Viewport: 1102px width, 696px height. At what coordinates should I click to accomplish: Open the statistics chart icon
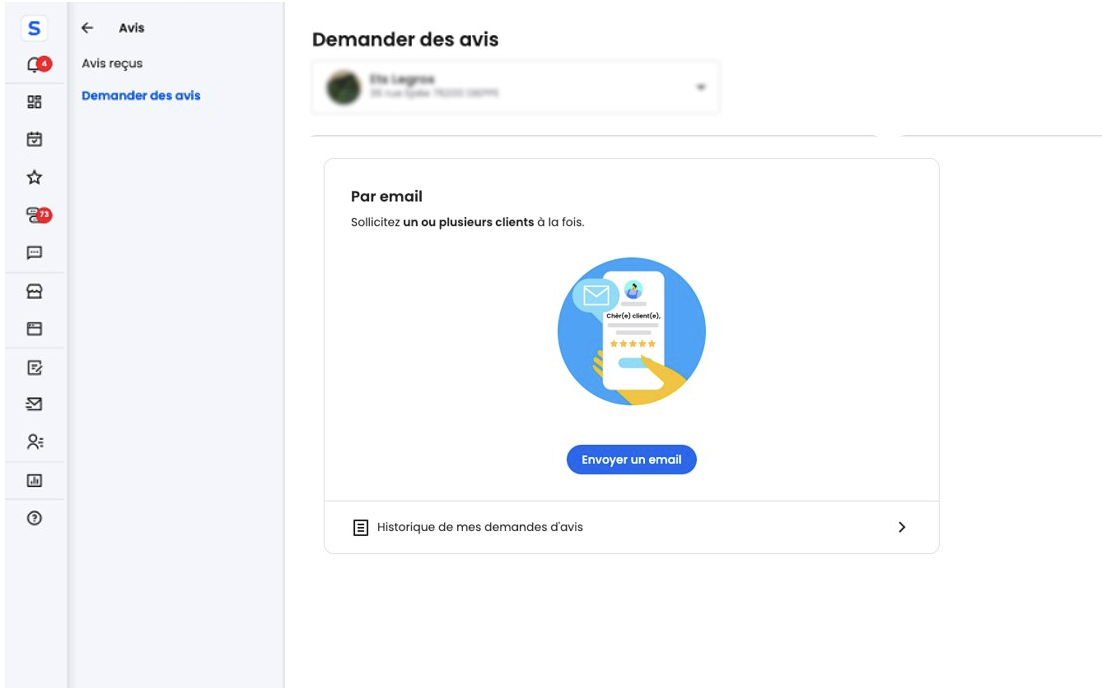tap(34, 480)
